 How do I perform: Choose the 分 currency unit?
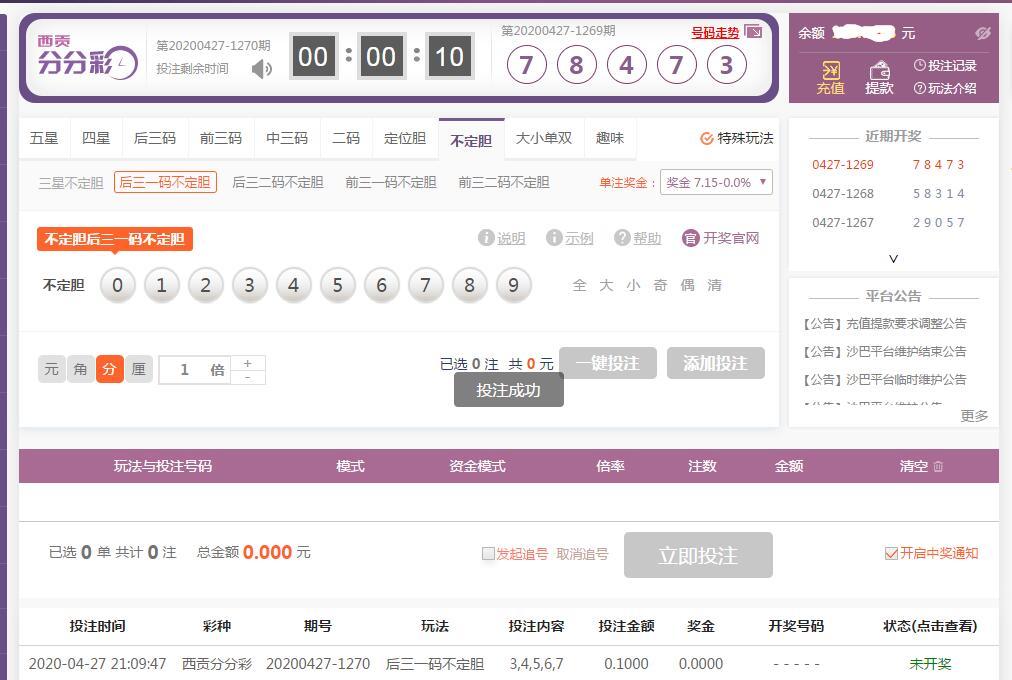[110, 369]
